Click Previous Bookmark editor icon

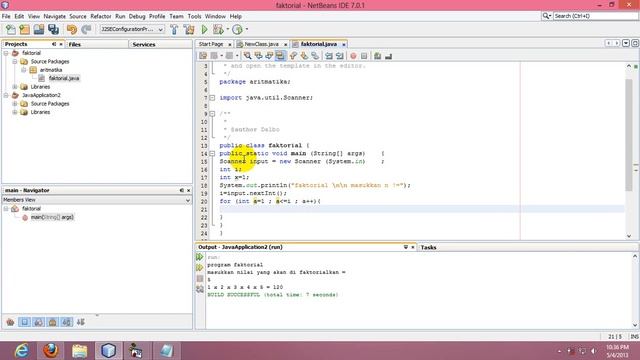coord(293,56)
